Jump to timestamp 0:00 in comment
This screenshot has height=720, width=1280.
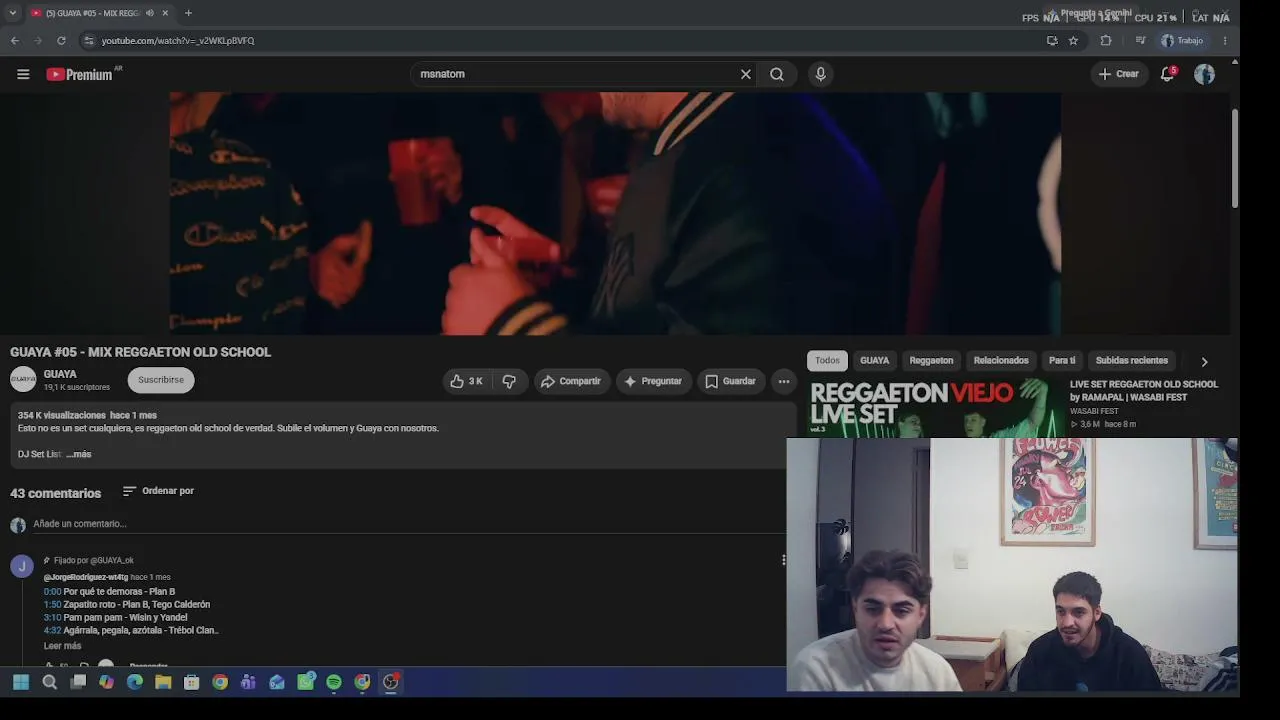tap(52, 592)
